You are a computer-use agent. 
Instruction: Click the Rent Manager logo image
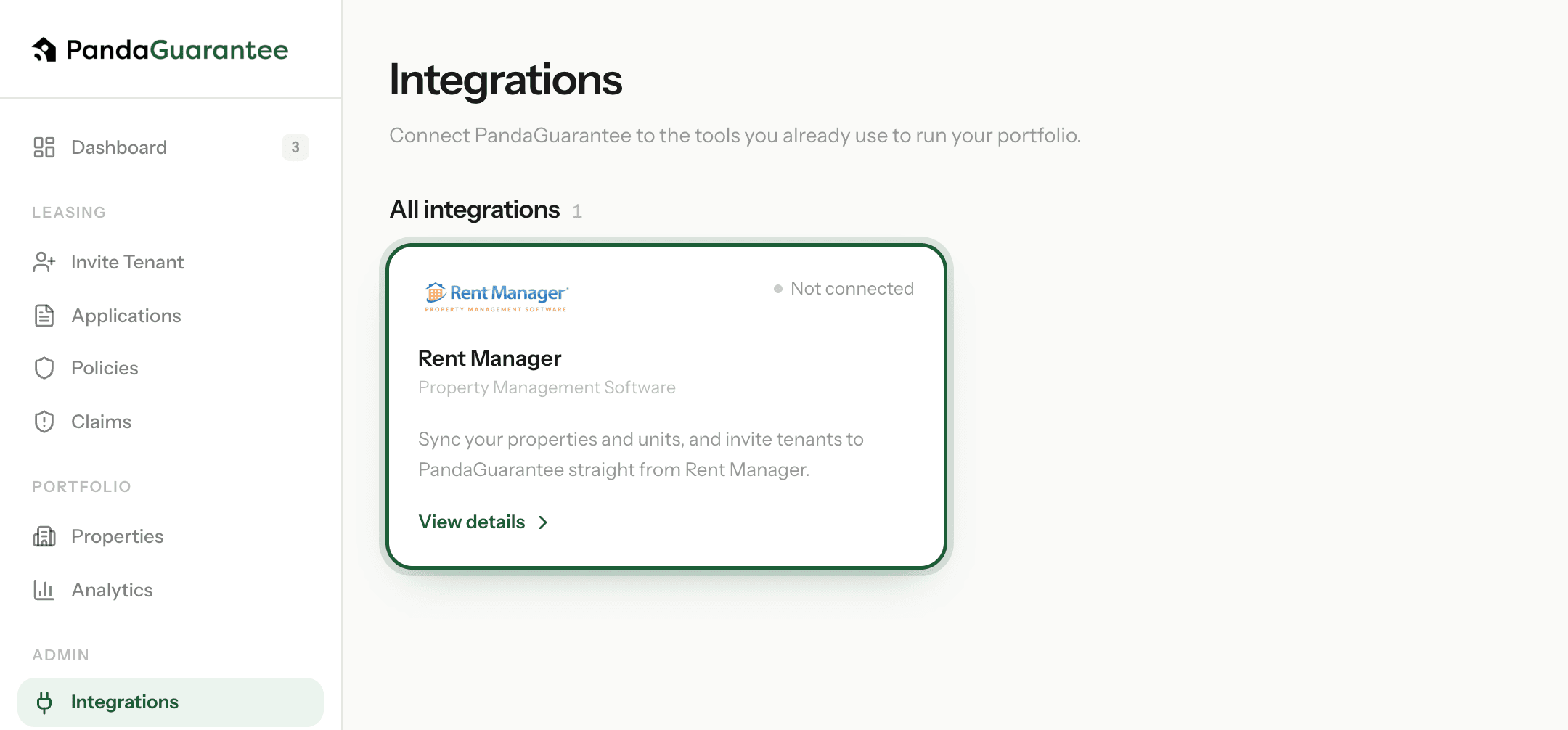[x=497, y=297]
